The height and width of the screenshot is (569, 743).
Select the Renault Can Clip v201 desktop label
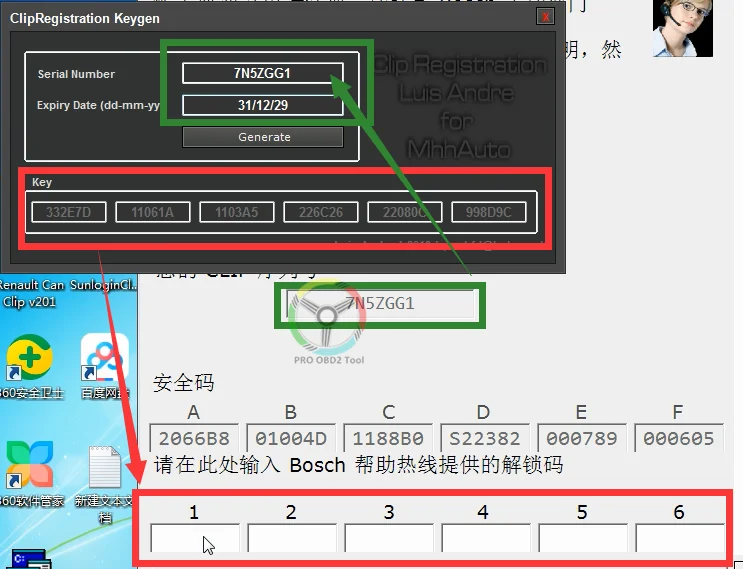coord(31,293)
